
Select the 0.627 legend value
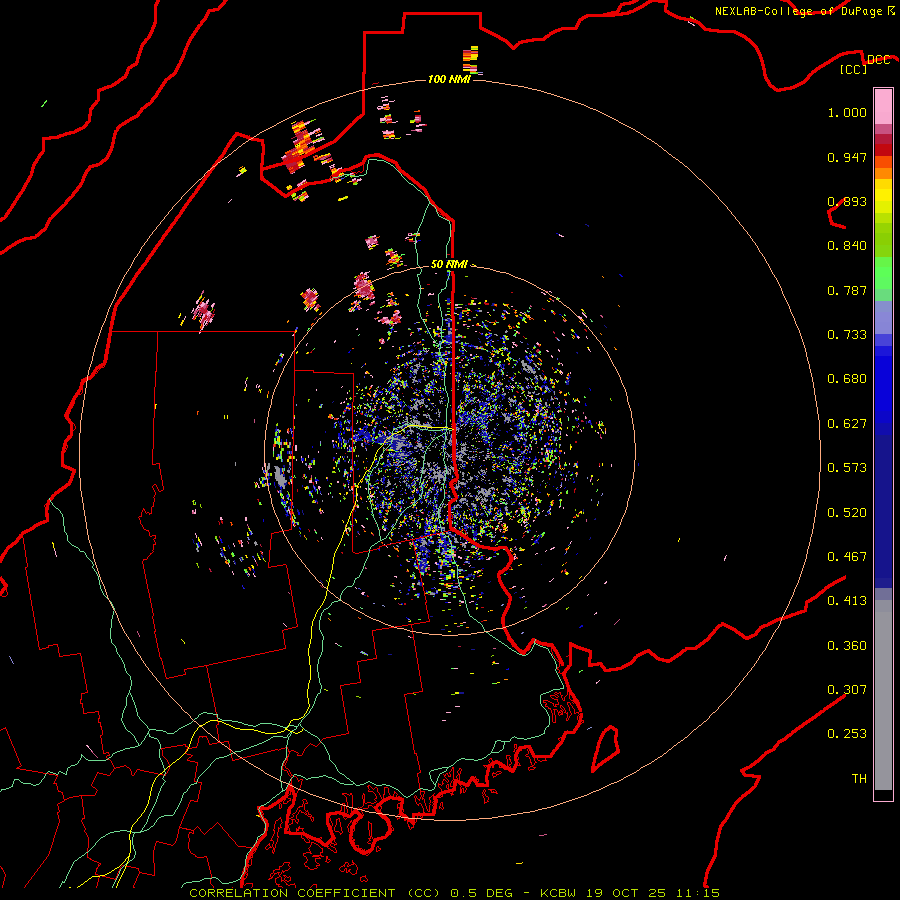[847, 424]
